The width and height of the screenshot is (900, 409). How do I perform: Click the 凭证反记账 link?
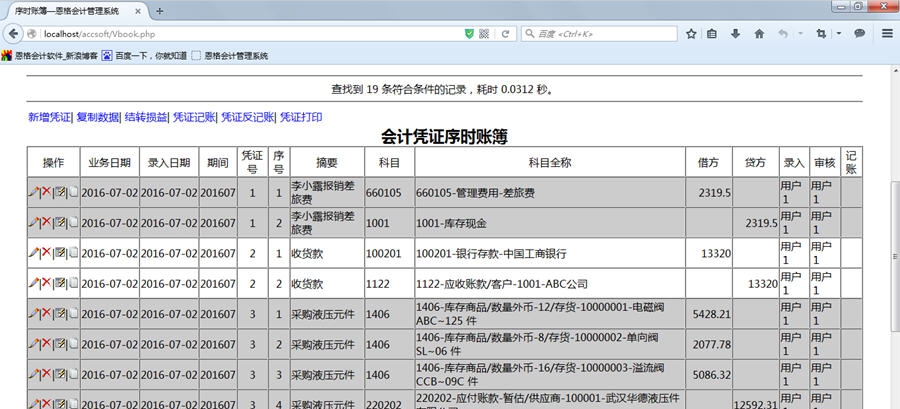coord(247,117)
